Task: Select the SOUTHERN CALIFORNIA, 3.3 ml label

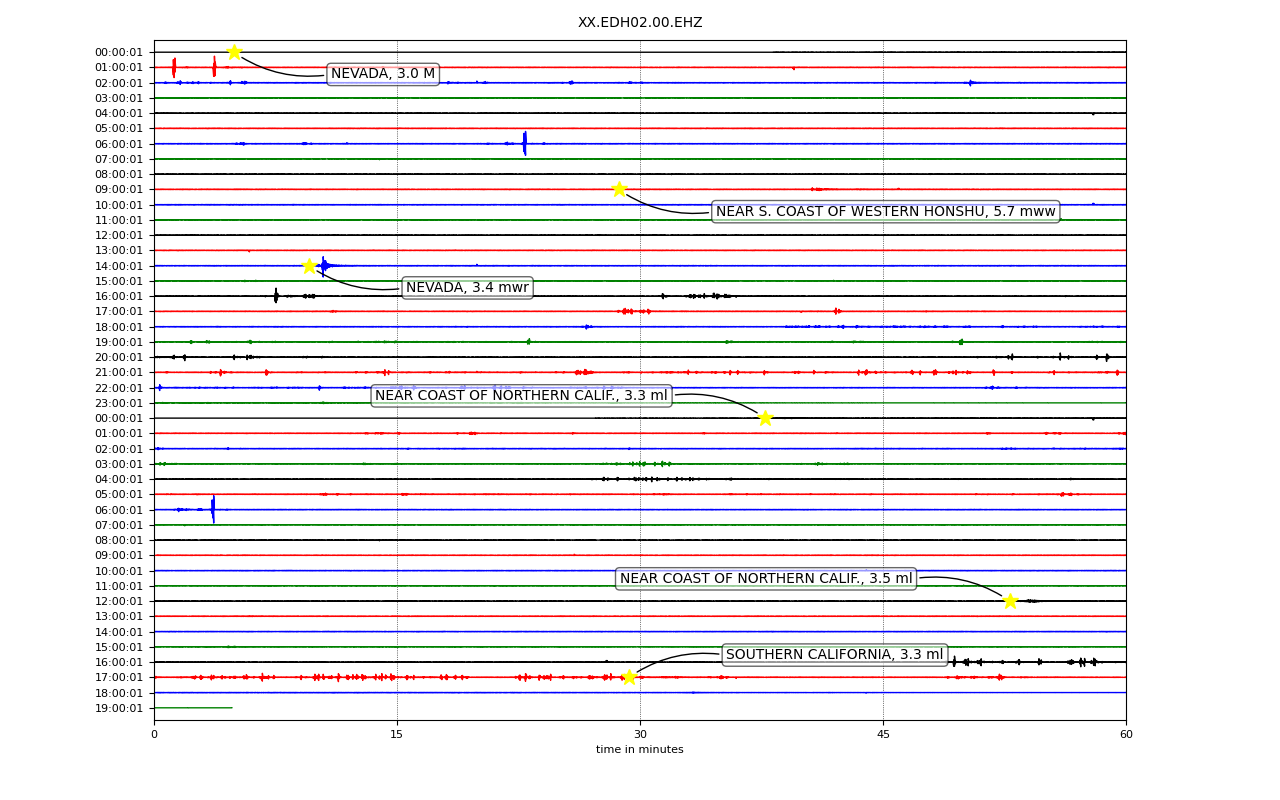Action: pos(834,655)
